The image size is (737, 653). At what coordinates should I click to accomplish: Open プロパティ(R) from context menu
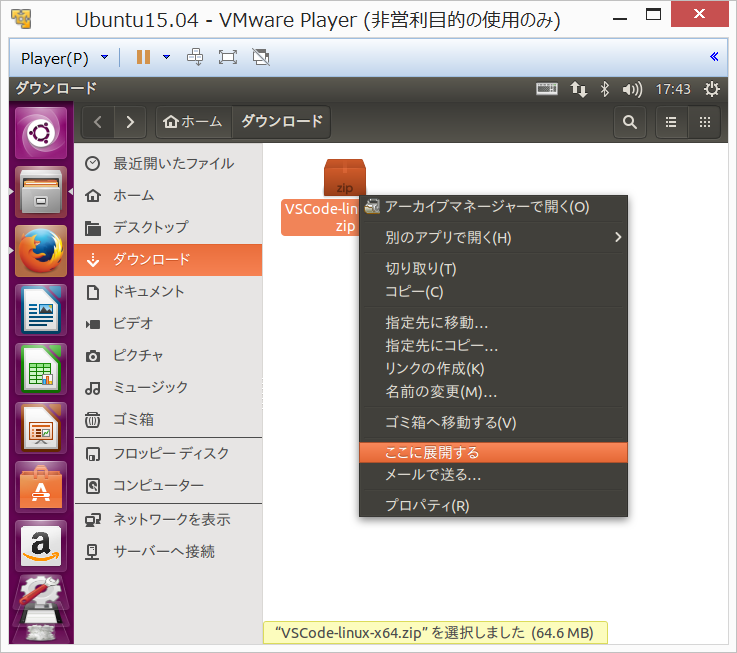494,505
